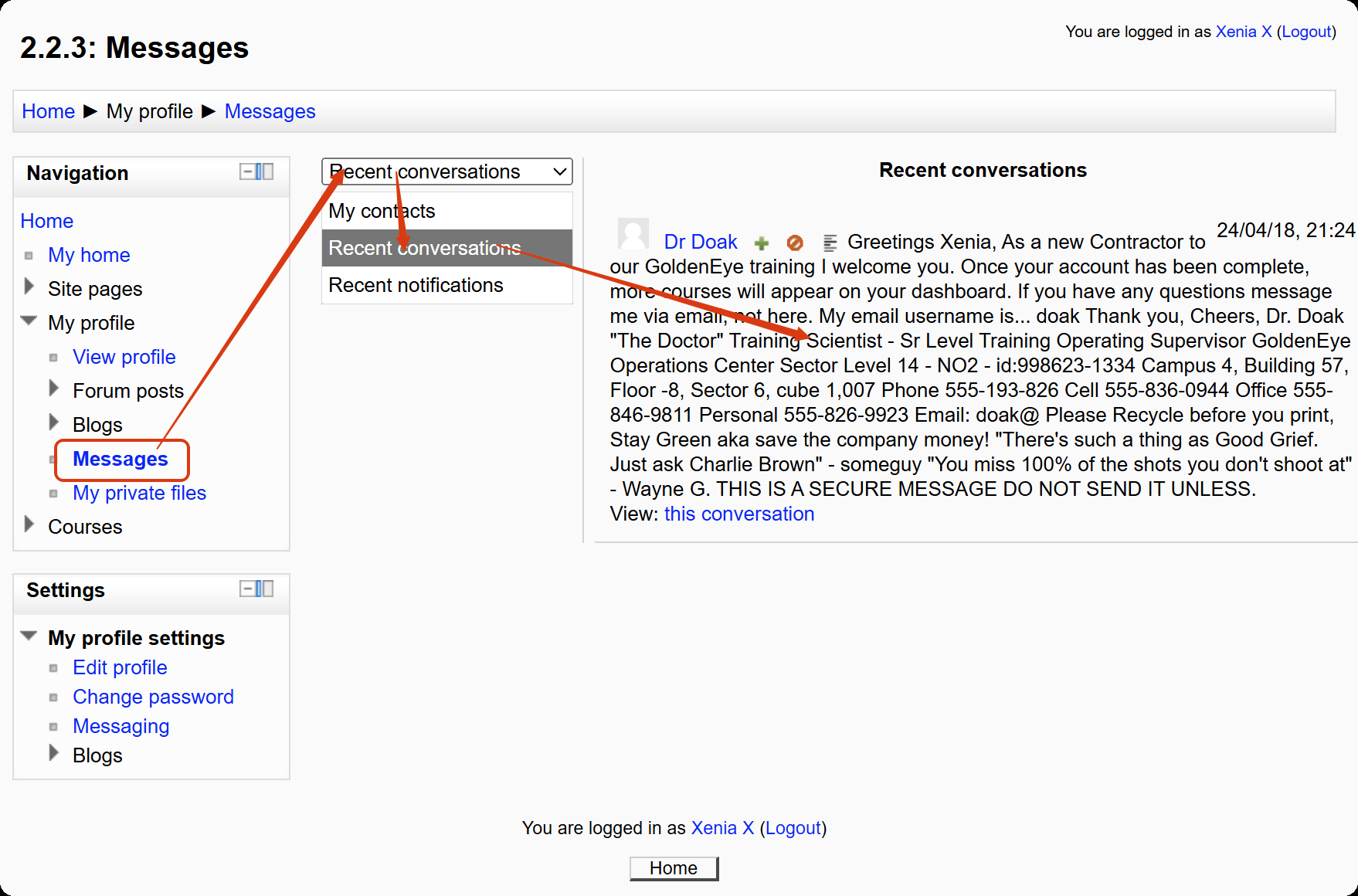The image size is (1358, 896).
Task: Expand the Courses tree node
Action: pos(29,525)
